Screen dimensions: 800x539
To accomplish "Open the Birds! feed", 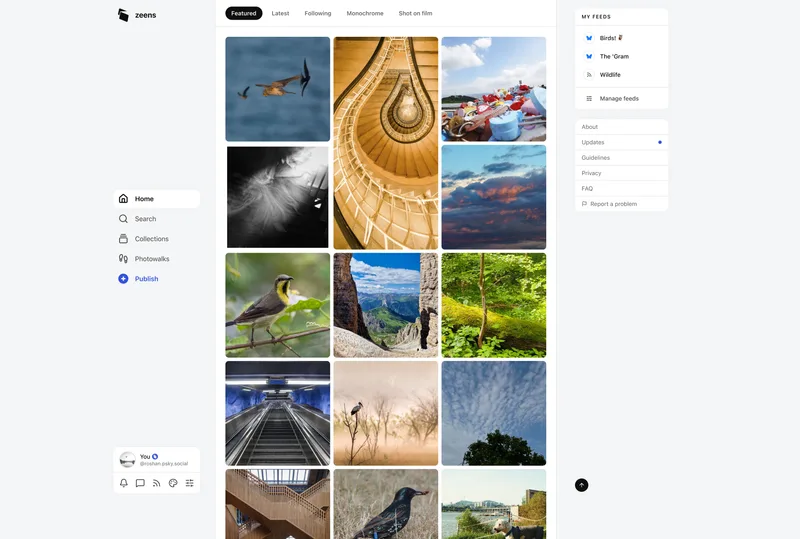I will 621,38.
